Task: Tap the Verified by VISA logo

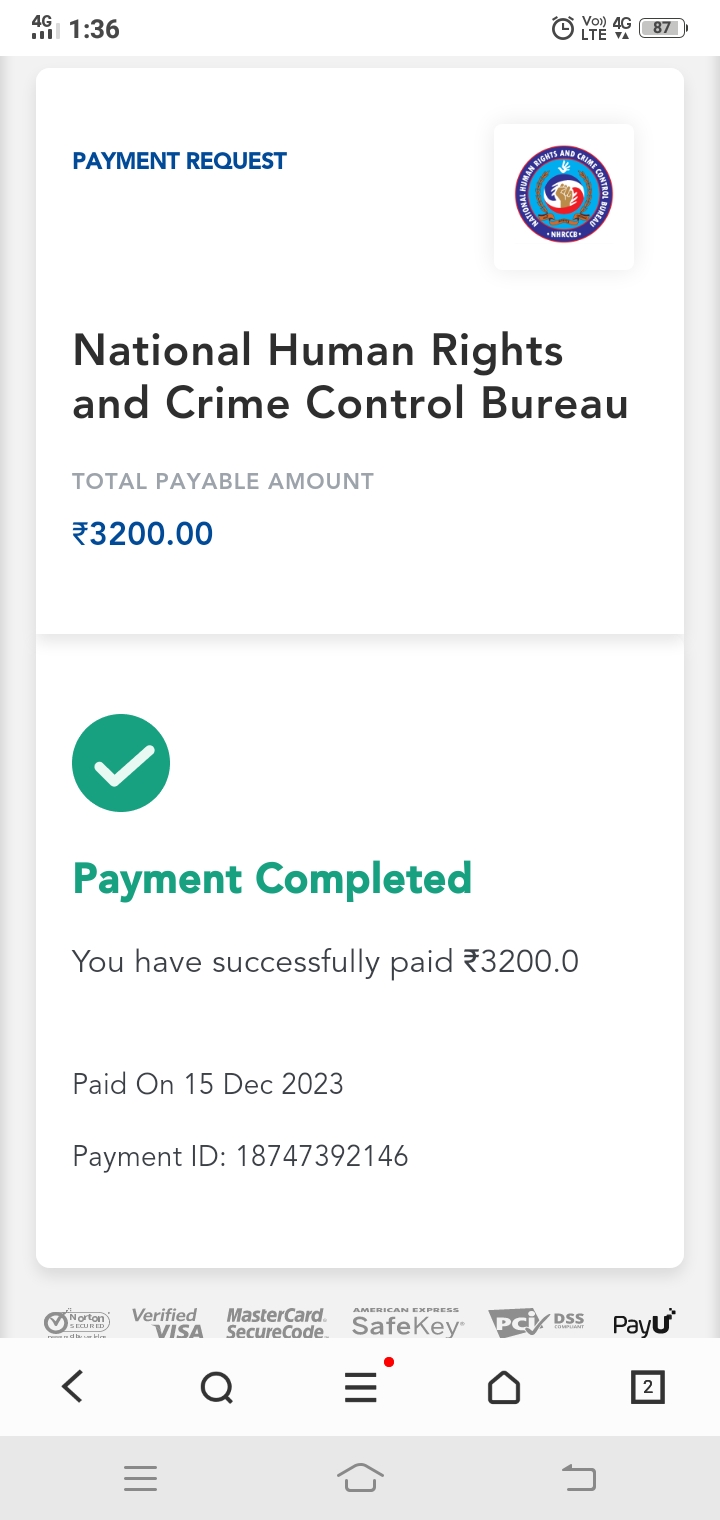Action: tap(166, 1323)
